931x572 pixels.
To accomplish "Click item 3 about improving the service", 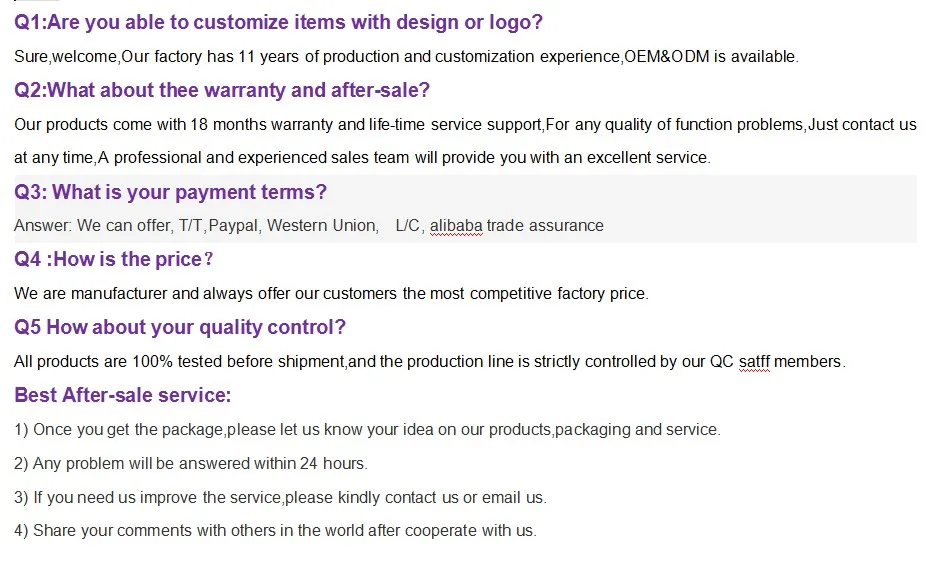I will [x=280, y=497].
